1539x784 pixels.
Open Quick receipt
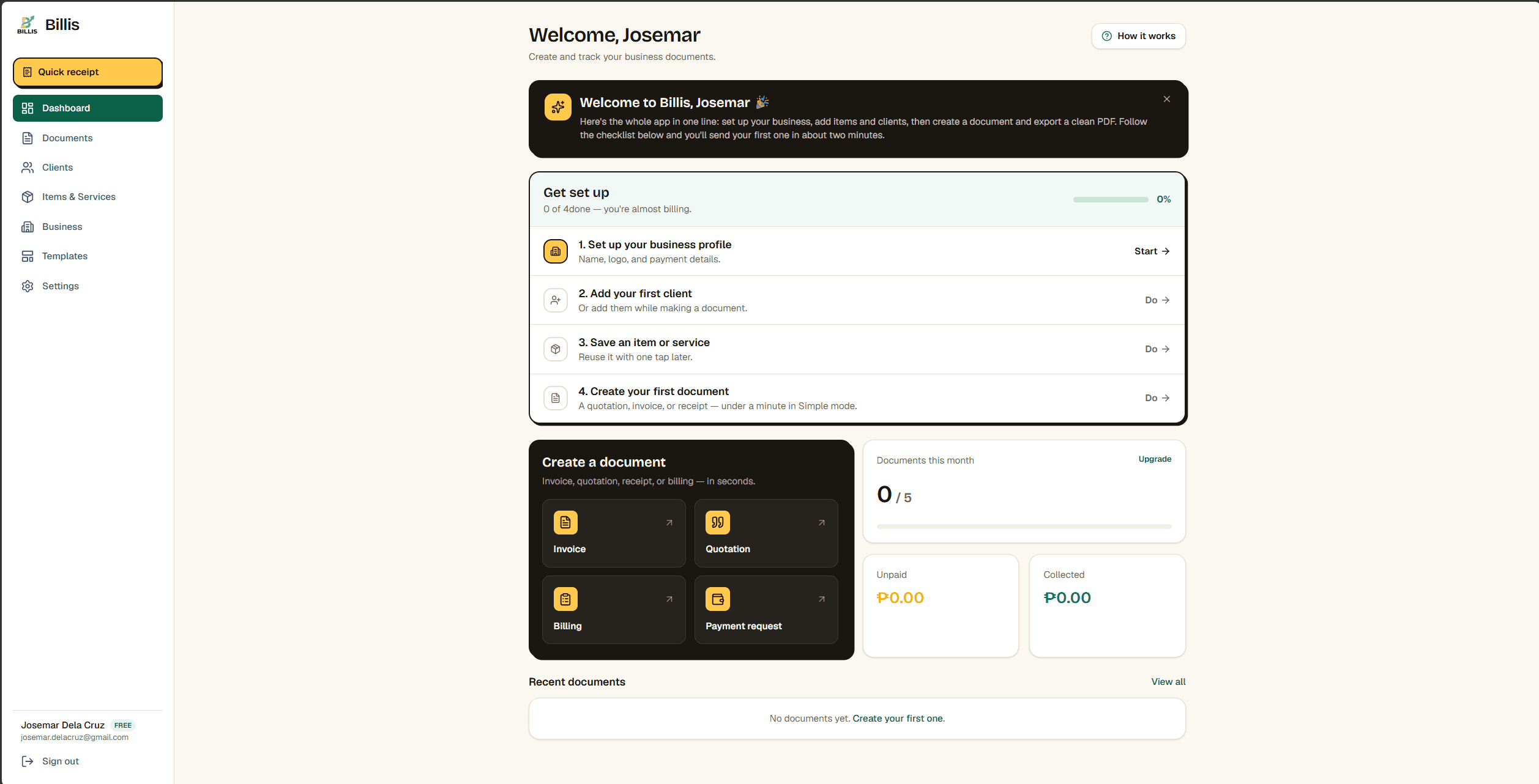(x=88, y=72)
